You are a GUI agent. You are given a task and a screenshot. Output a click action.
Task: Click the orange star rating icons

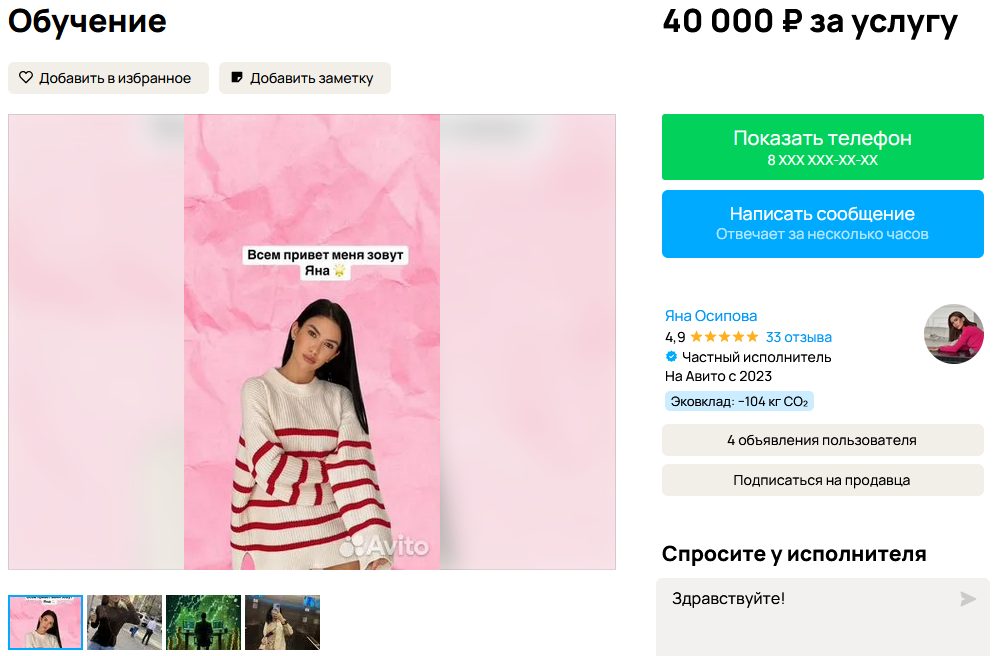pos(724,337)
